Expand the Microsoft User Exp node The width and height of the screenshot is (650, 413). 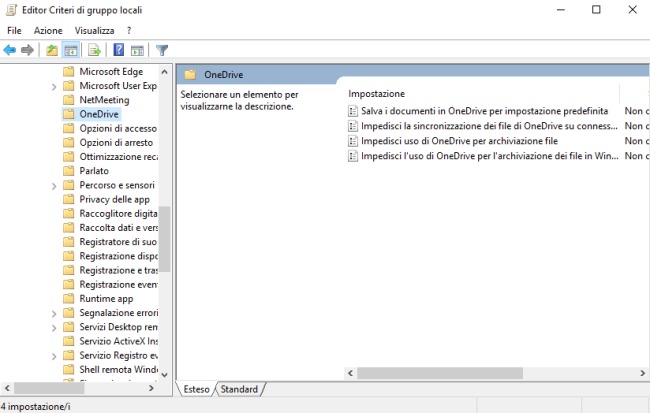pos(54,86)
